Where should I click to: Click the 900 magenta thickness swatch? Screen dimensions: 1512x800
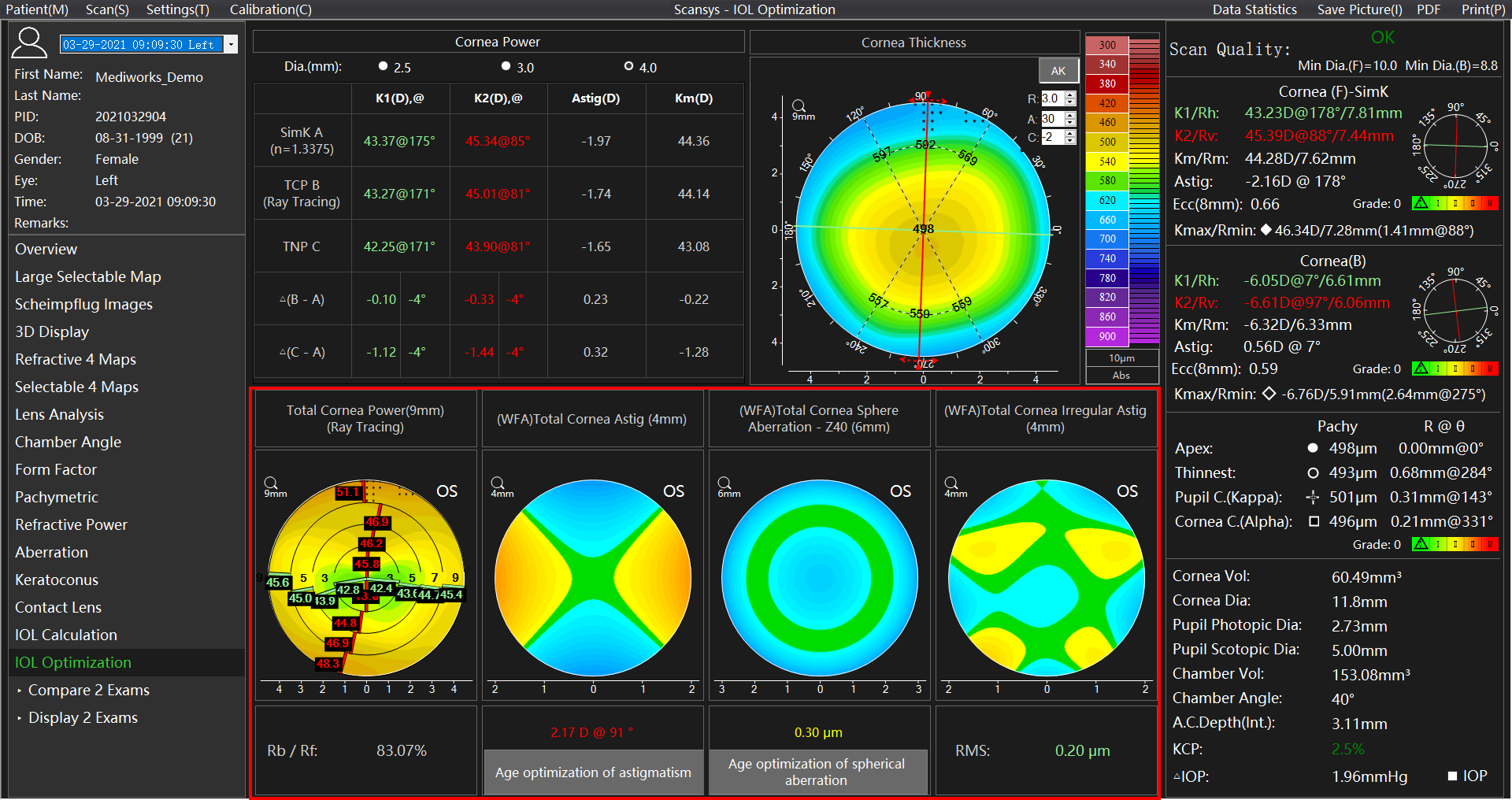click(x=1107, y=336)
